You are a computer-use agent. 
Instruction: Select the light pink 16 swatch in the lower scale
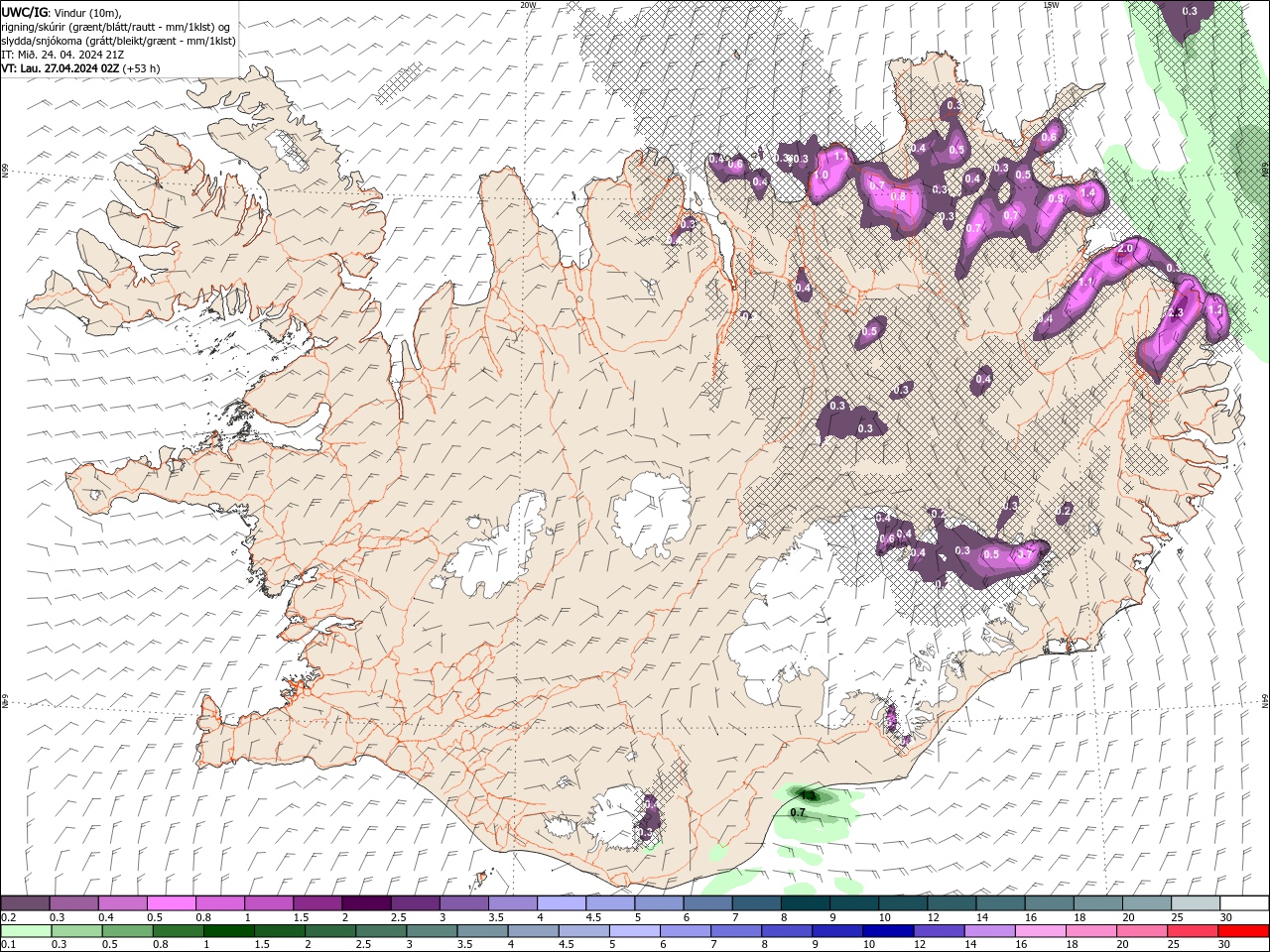click(x=1041, y=931)
